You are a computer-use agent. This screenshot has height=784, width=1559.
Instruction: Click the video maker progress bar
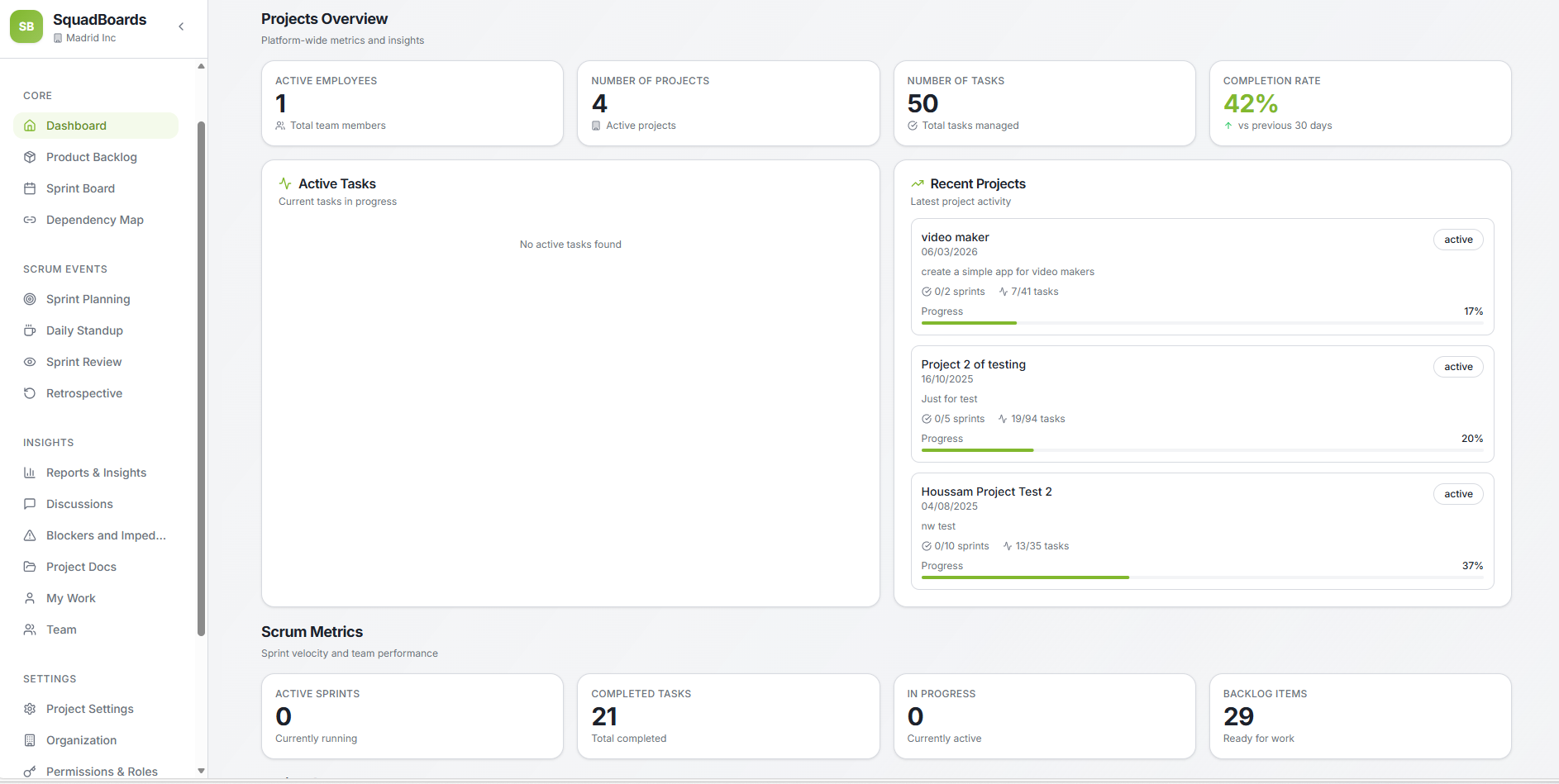[1202, 323]
